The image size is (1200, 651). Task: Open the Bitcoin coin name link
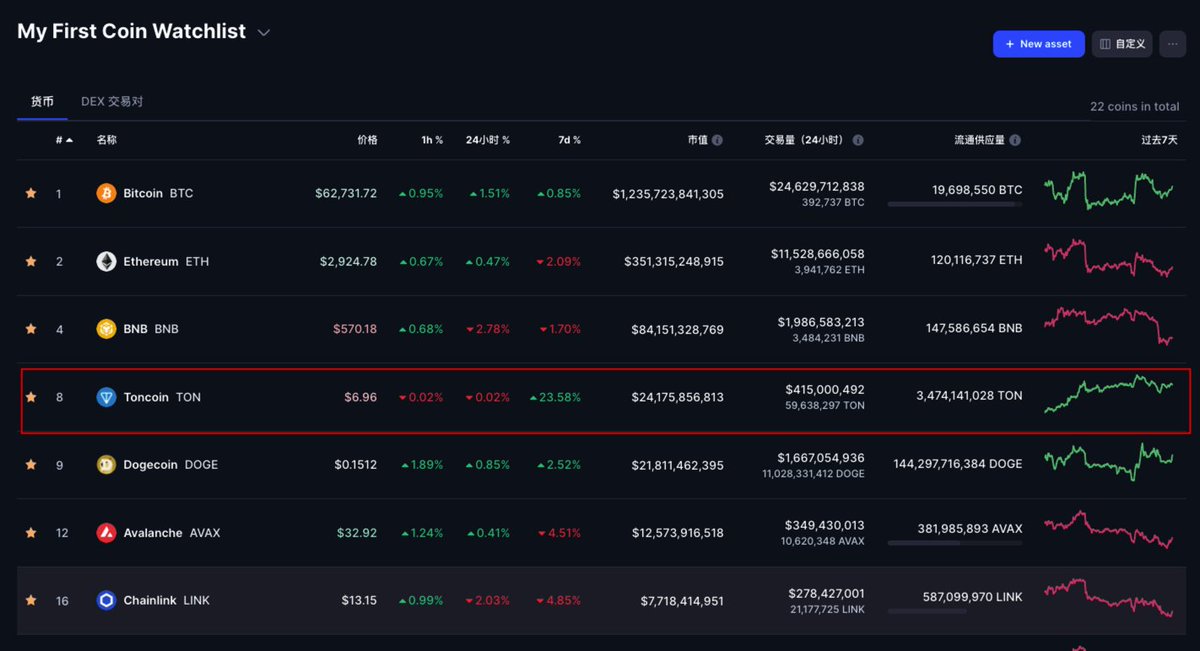pyautogui.click(x=143, y=193)
